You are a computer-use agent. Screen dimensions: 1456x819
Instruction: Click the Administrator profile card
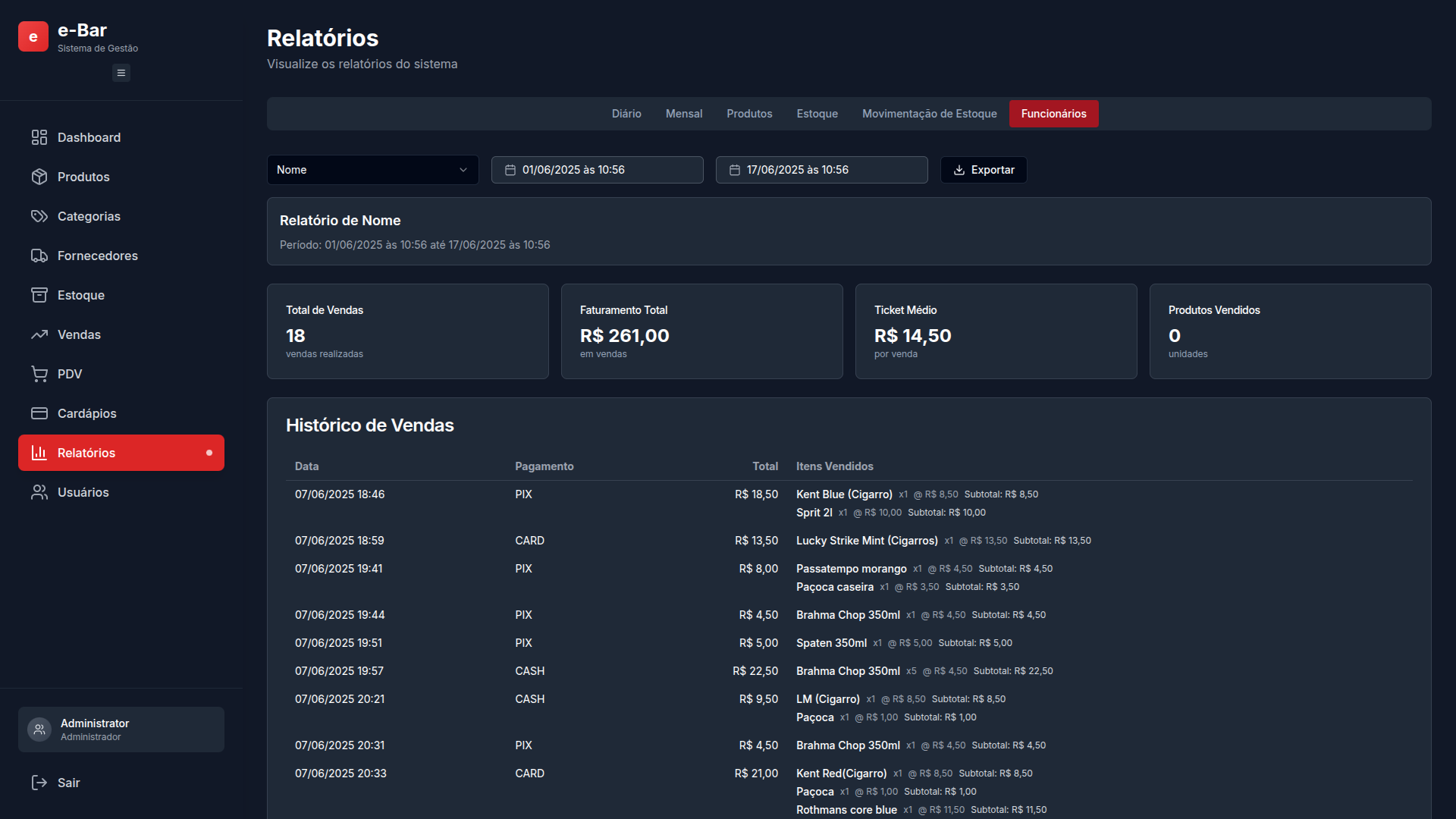[x=121, y=730]
